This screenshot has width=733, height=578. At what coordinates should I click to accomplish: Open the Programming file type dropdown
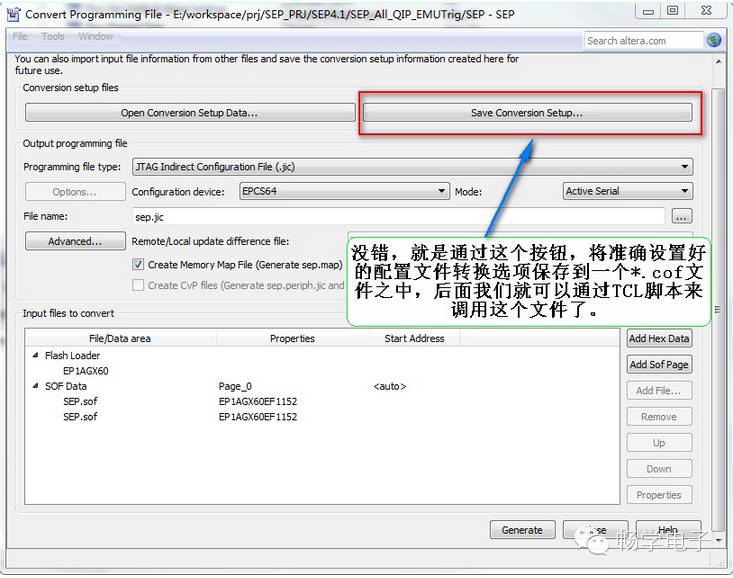point(412,167)
